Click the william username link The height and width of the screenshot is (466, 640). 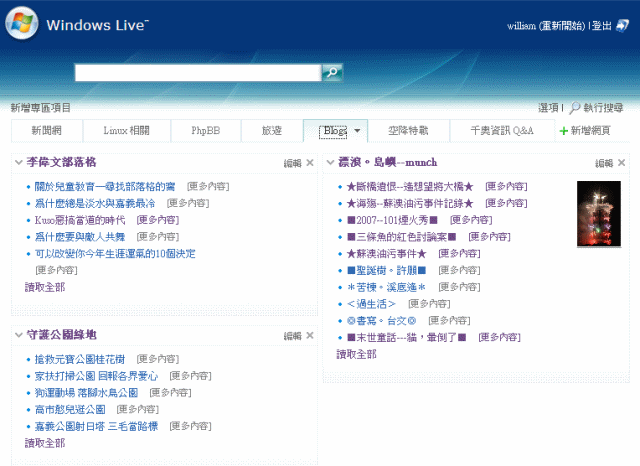click(521, 26)
